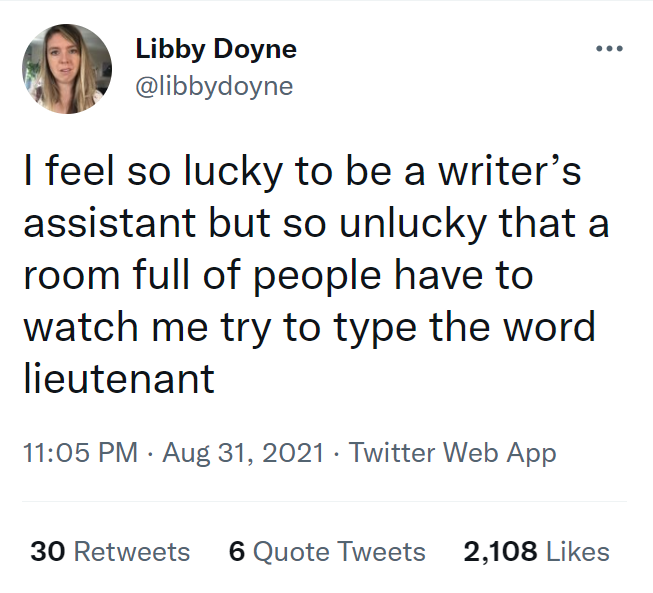Click the number 6 beside Quote Tweets
The image size is (653, 593).
tap(237, 551)
